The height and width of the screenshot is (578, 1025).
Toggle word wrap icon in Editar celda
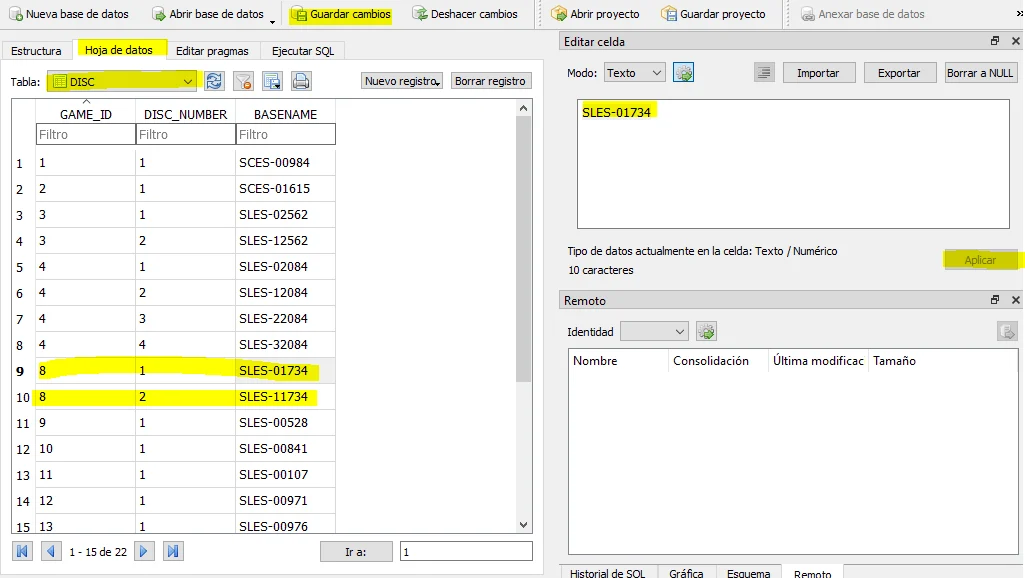[x=764, y=73]
